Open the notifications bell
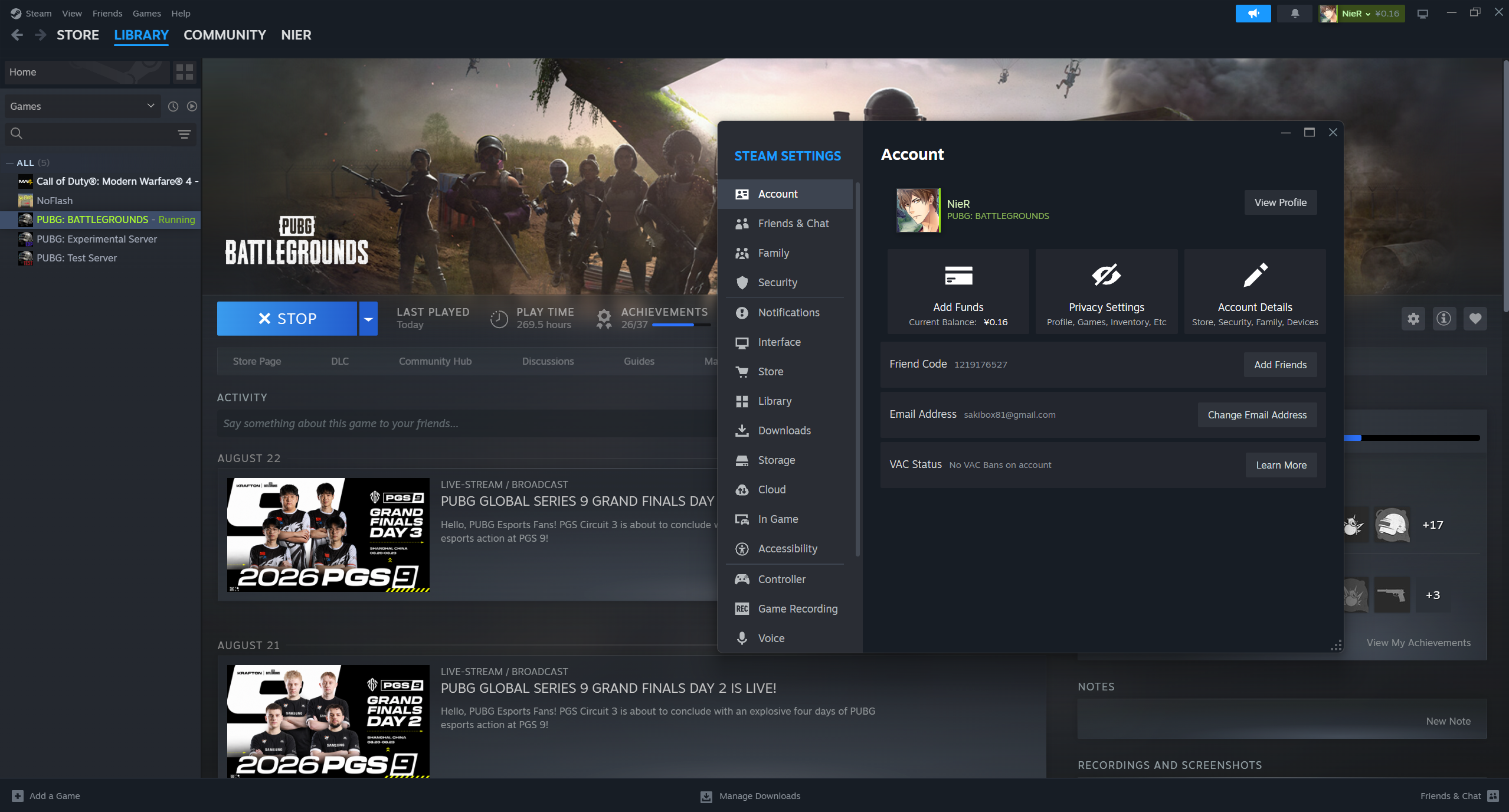The width and height of the screenshot is (1509, 812). coord(1295,13)
